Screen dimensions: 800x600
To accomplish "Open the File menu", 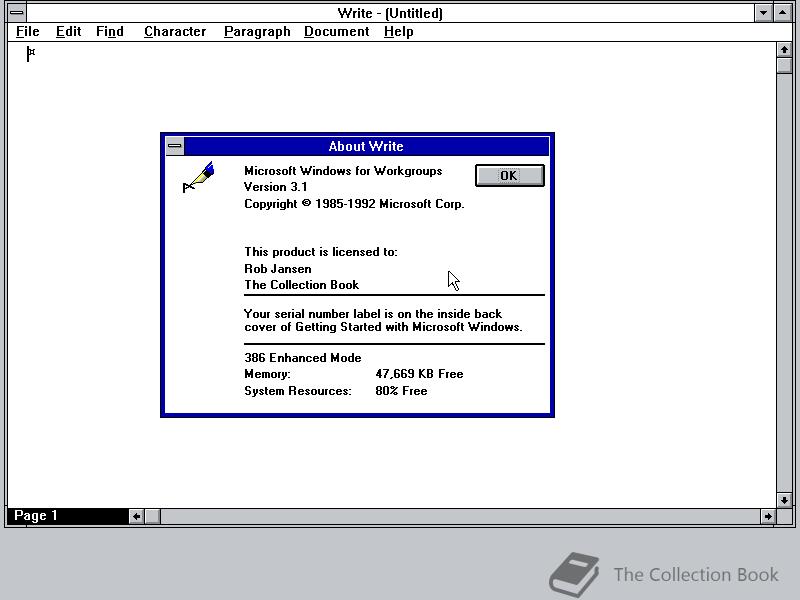I will pyautogui.click(x=28, y=32).
